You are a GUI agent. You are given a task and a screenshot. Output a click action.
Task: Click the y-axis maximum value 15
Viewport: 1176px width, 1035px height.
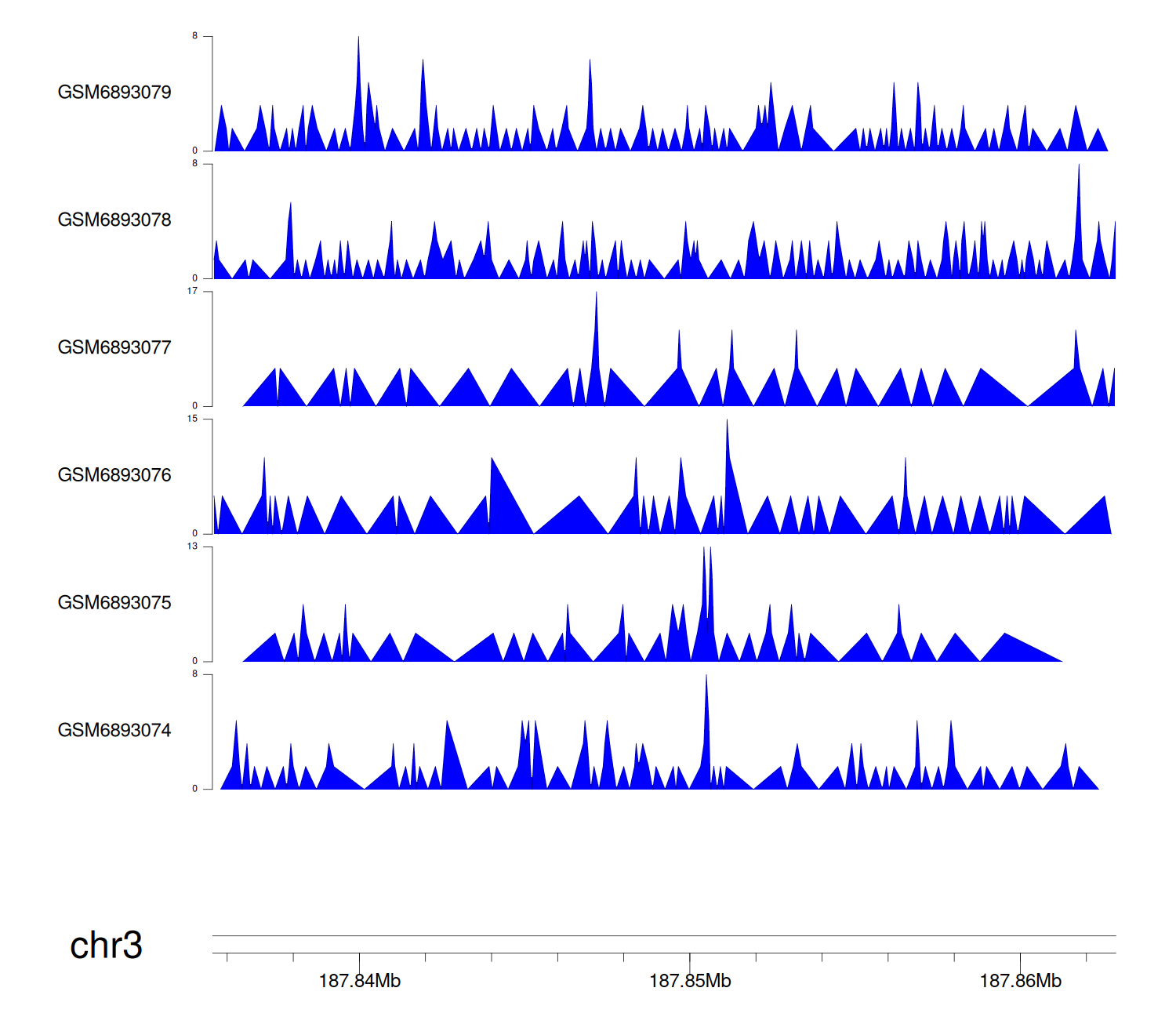192,419
